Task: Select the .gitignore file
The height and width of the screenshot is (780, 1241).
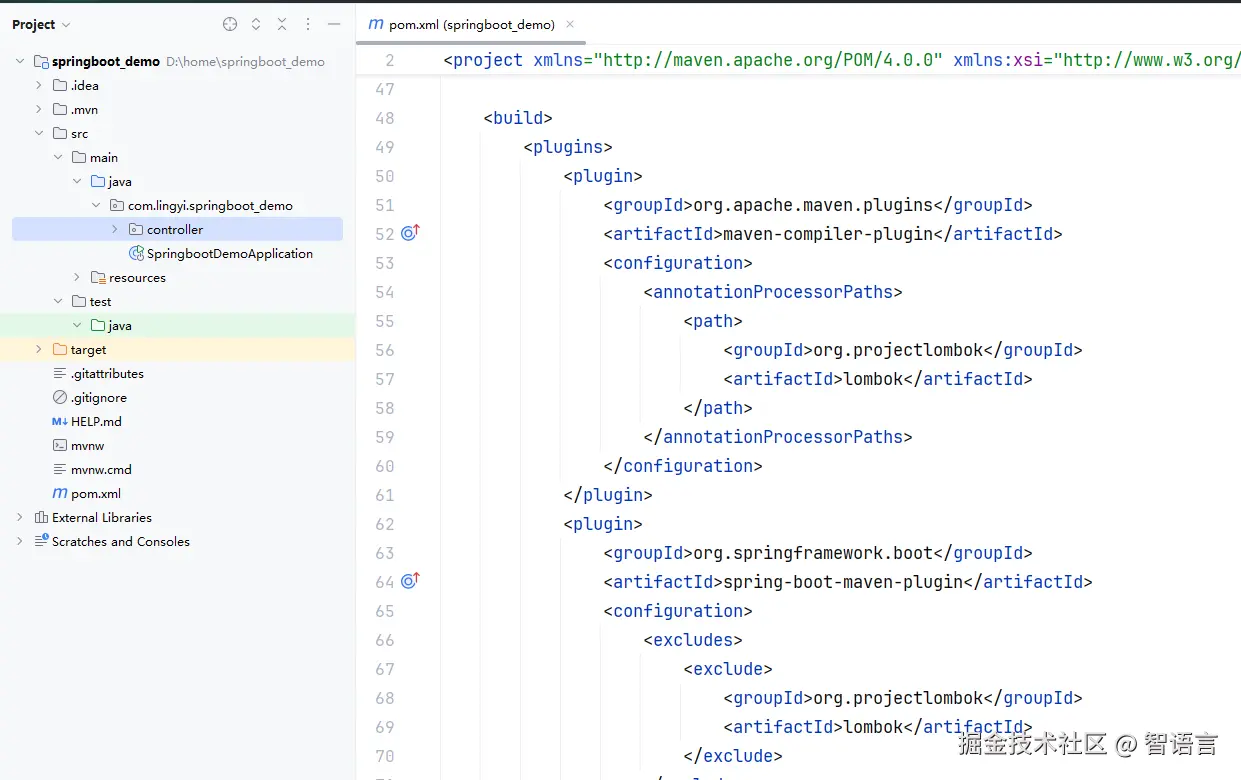Action: pos(98,398)
